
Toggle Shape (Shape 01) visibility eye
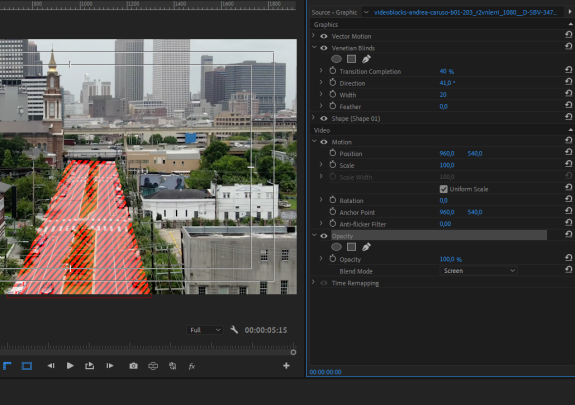pyautogui.click(x=324, y=118)
